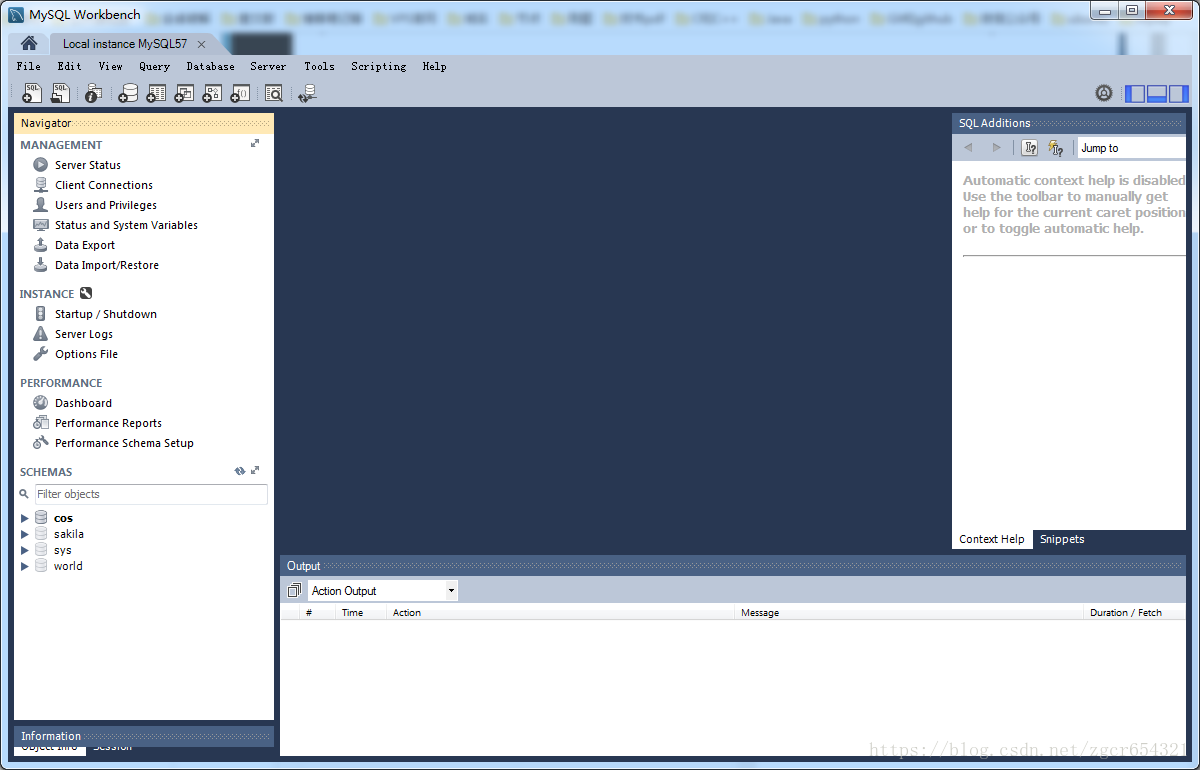
Task: Go forward in context help history
Action: (x=996, y=148)
